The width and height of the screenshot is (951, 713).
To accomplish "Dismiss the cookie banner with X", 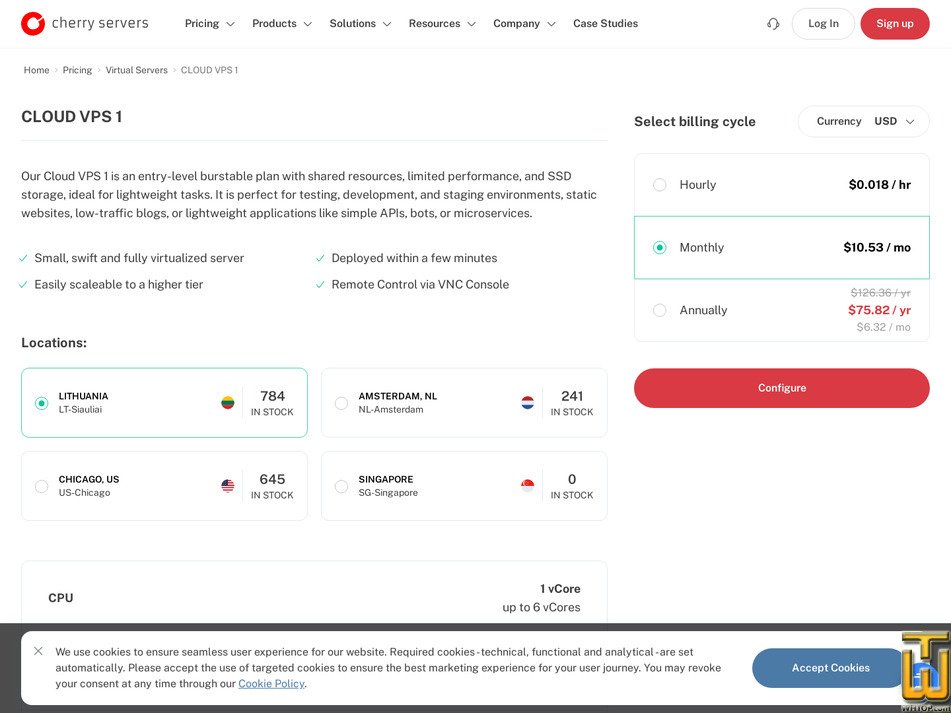I will [38, 651].
